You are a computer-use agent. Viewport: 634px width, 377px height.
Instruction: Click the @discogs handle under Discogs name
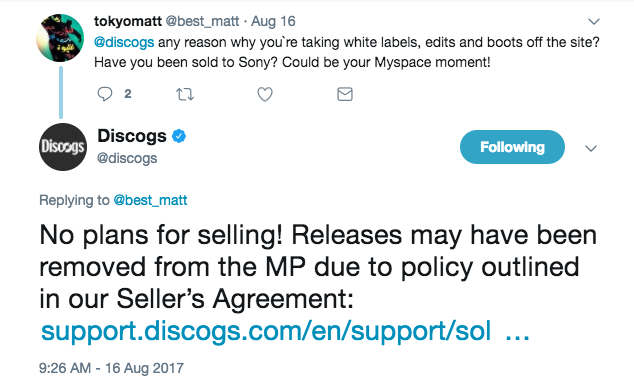pos(127,158)
